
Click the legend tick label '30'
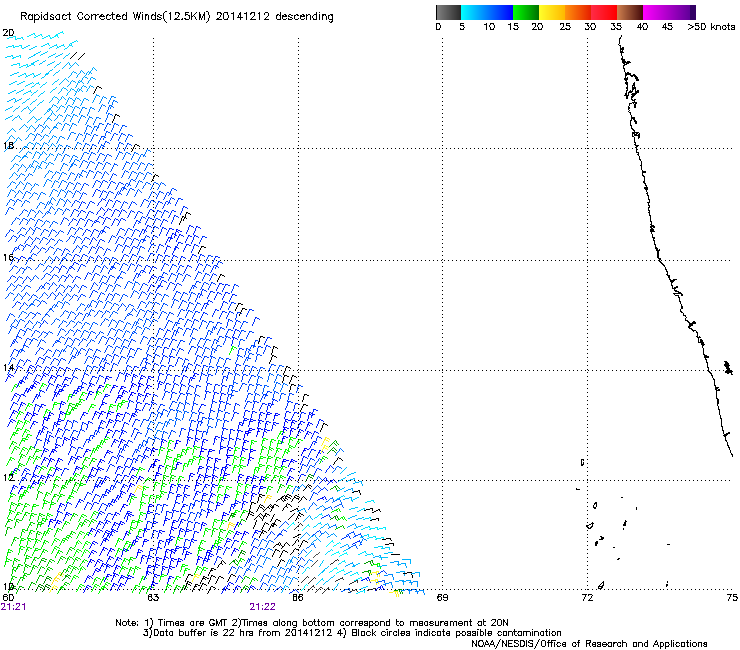click(590, 27)
